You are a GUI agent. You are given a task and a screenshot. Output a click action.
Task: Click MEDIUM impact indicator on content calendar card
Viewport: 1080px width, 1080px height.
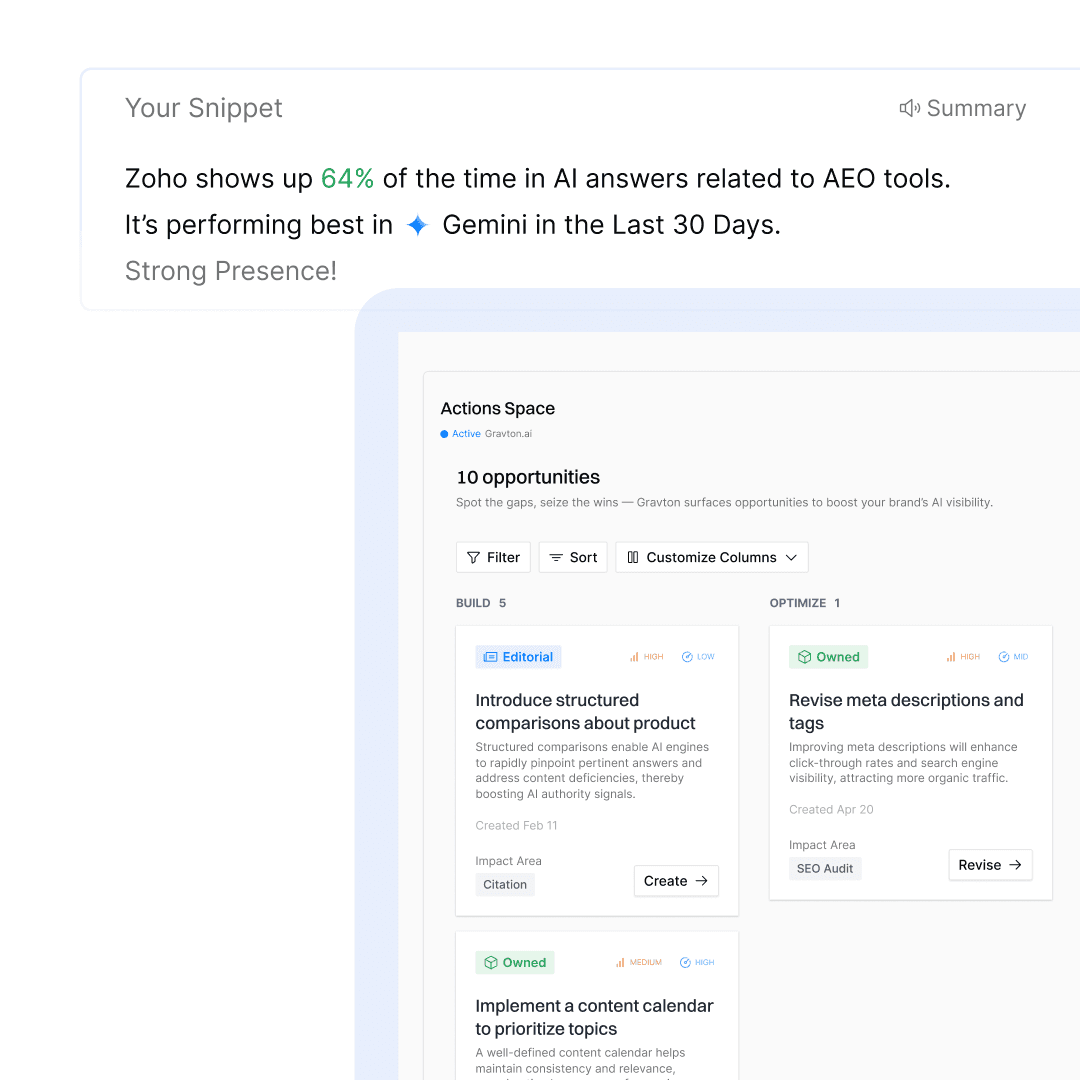(x=638, y=962)
